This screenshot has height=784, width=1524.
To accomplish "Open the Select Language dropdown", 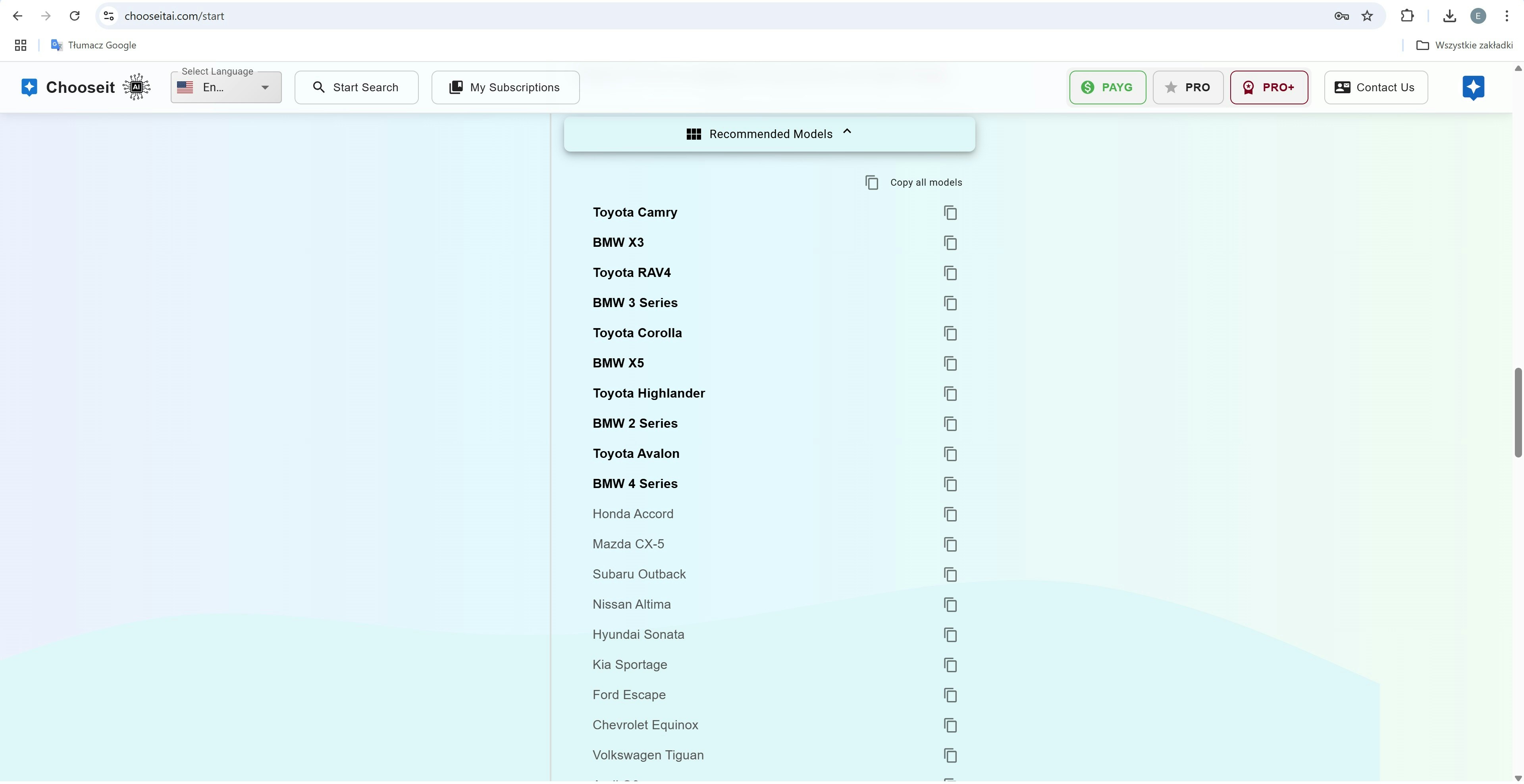I will (x=226, y=88).
